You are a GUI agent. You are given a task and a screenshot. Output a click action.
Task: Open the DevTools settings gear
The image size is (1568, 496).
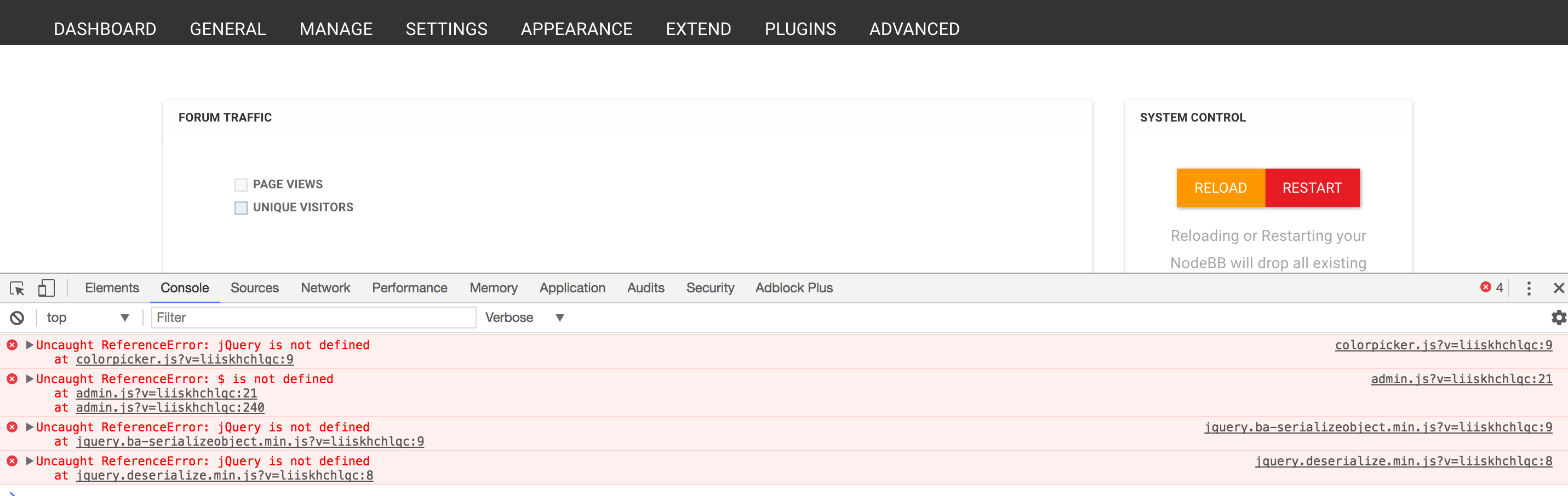pyautogui.click(x=1559, y=317)
